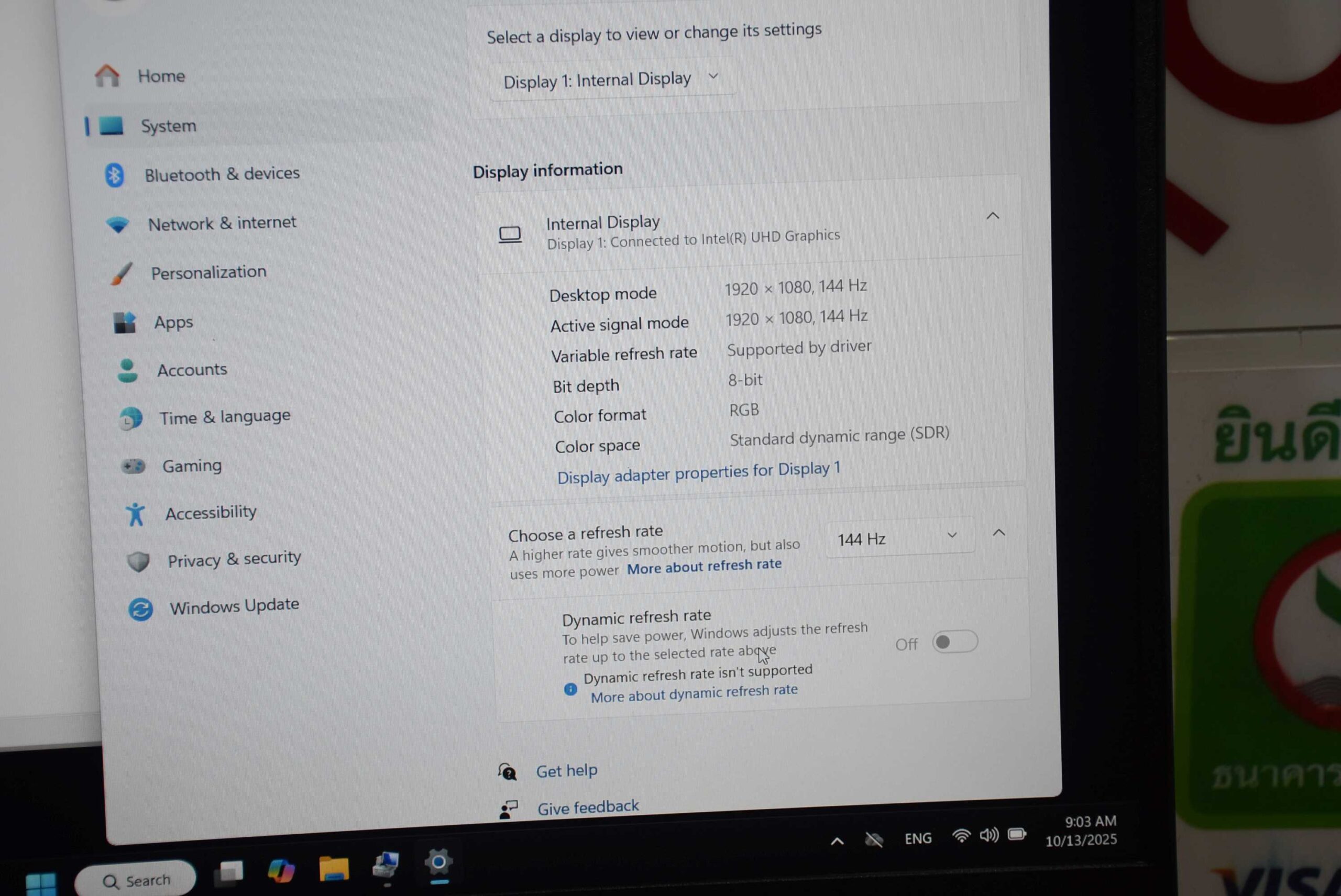Viewport: 1341px width, 896px height.
Task: Click the Personalization paintbrush icon
Action: [x=120, y=274]
